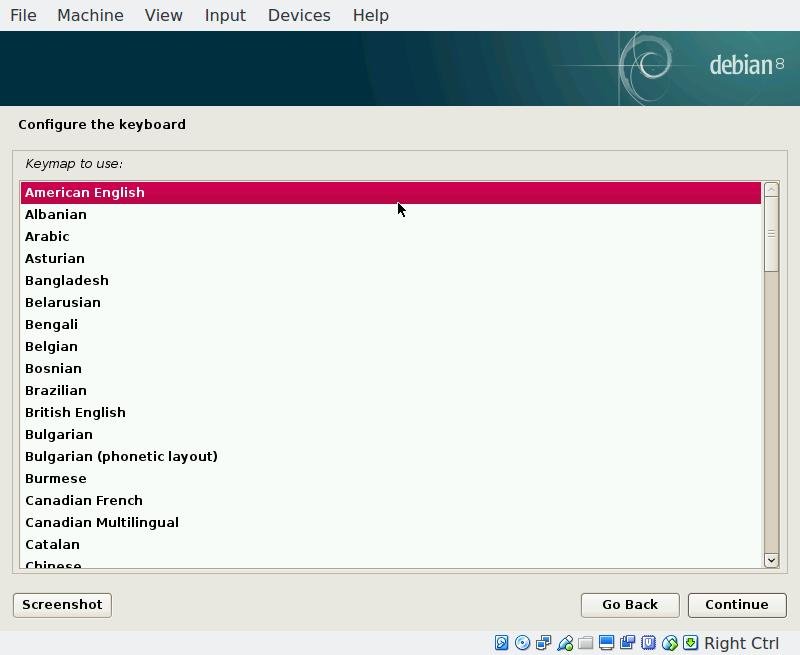Choose the plain Bulgarian keymap
This screenshot has width=800, height=655.
point(391,434)
